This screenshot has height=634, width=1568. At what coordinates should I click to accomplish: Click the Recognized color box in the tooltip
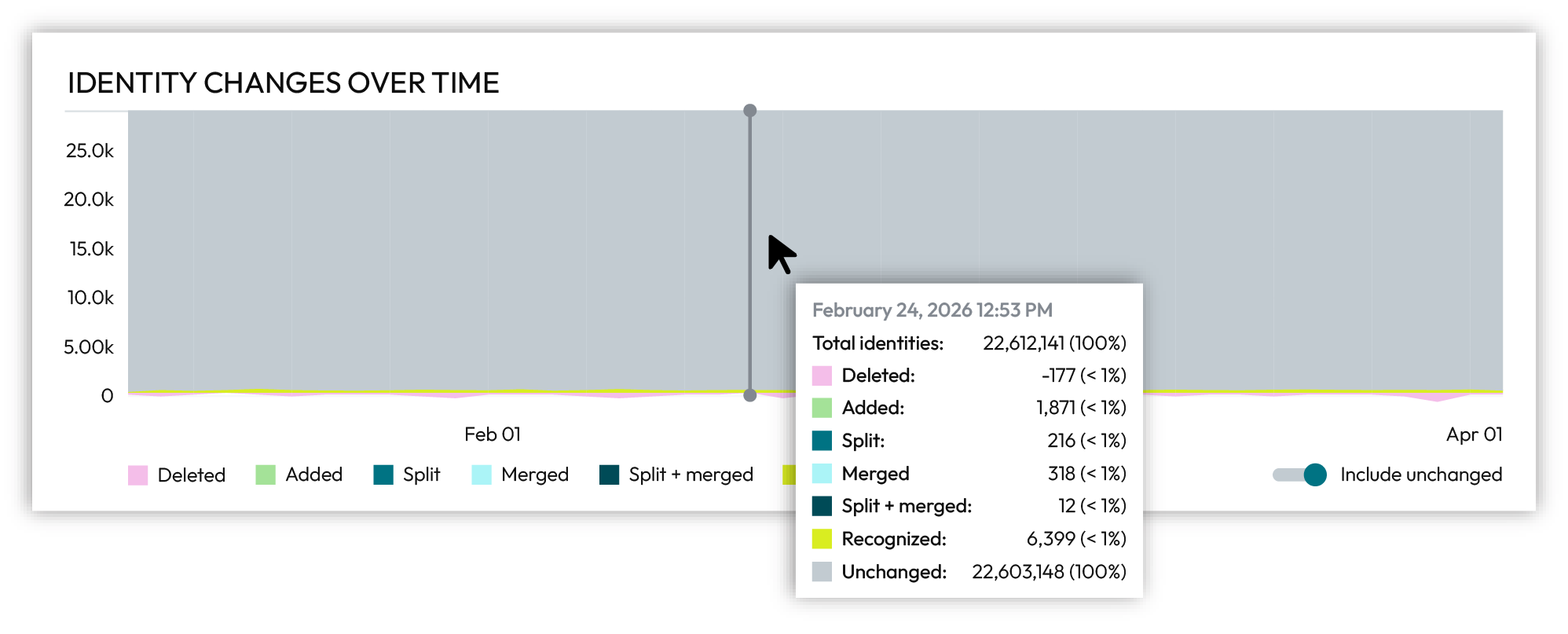click(822, 539)
